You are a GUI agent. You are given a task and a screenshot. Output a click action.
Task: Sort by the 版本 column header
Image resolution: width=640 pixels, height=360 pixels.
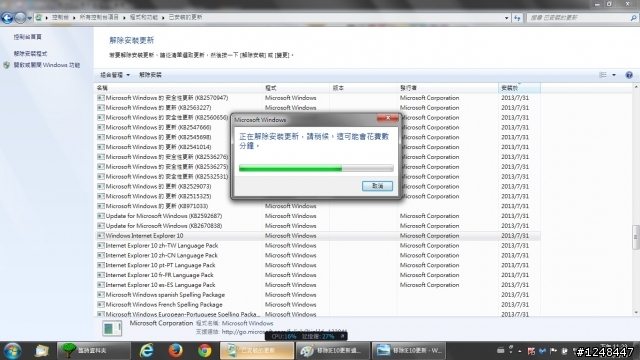[x=363, y=88]
